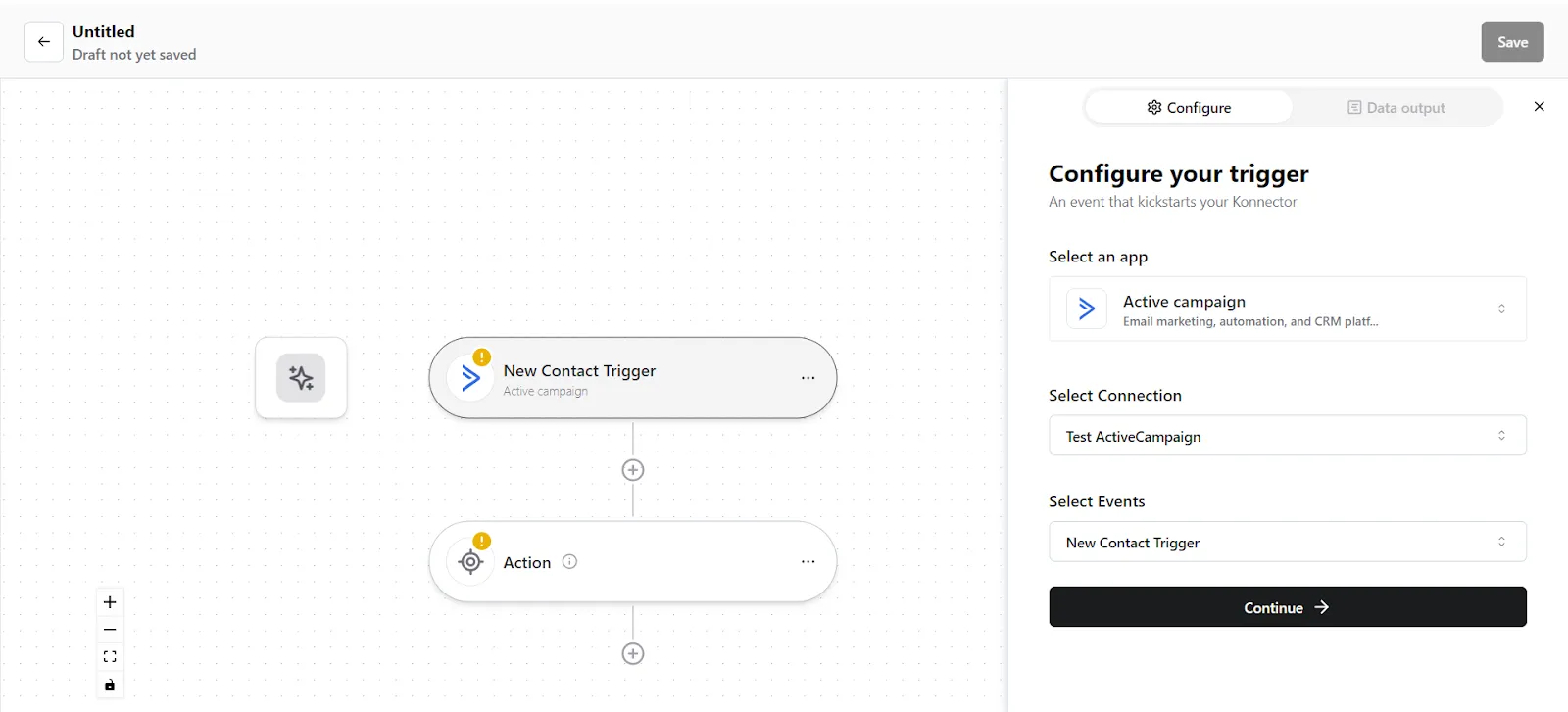This screenshot has width=1568, height=712.
Task: Add a step below the Action node
Action: pos(633,654)
